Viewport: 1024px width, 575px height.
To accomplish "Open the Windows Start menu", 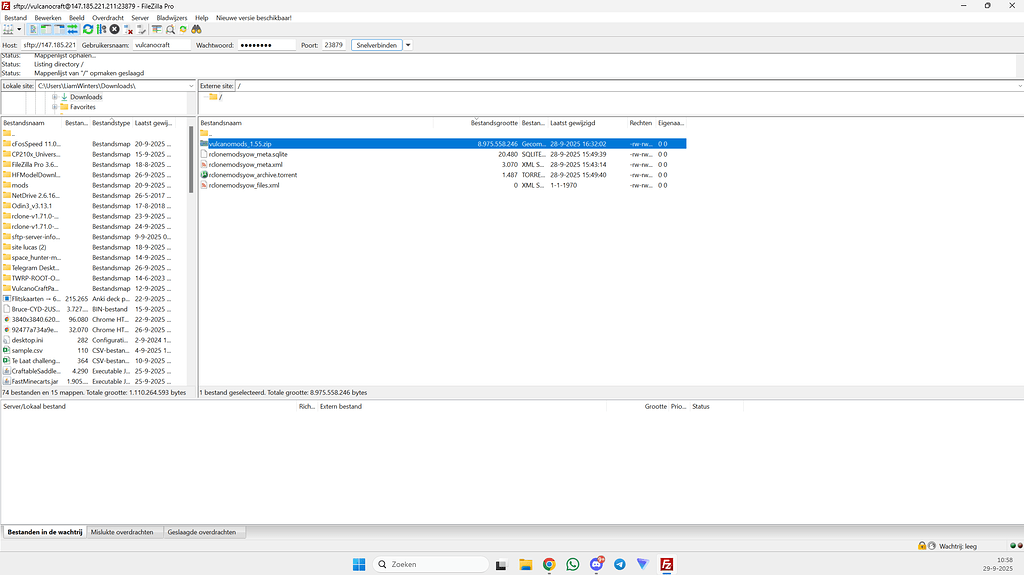I will pyautogui.click(x=359, y=565).
